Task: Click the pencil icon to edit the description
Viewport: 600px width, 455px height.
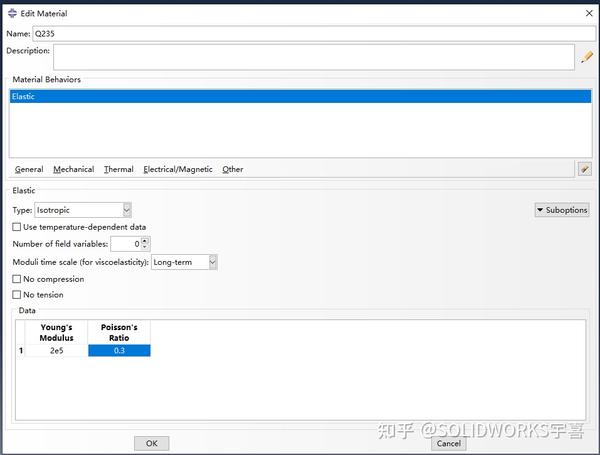Action: pyautogui.click(x=587, y=57)
